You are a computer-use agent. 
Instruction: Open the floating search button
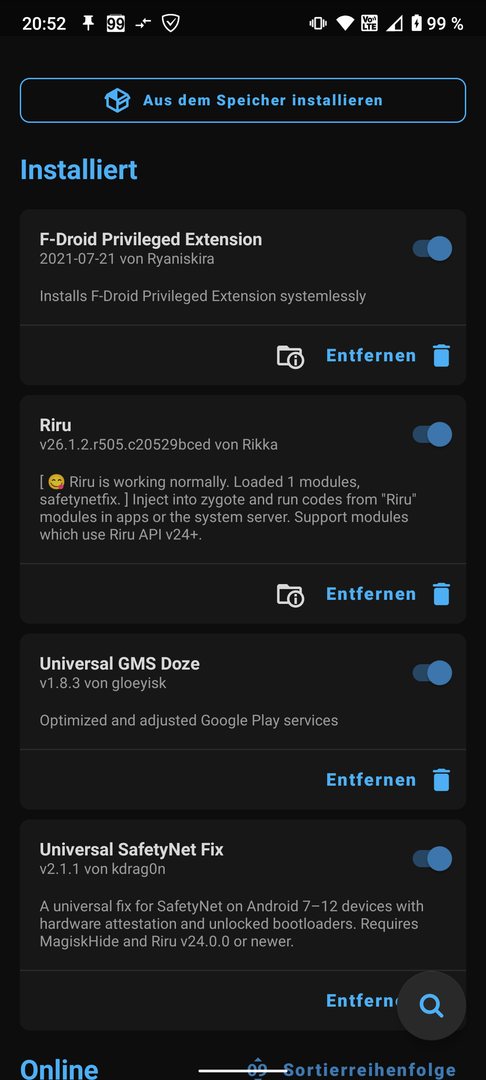432,1006
